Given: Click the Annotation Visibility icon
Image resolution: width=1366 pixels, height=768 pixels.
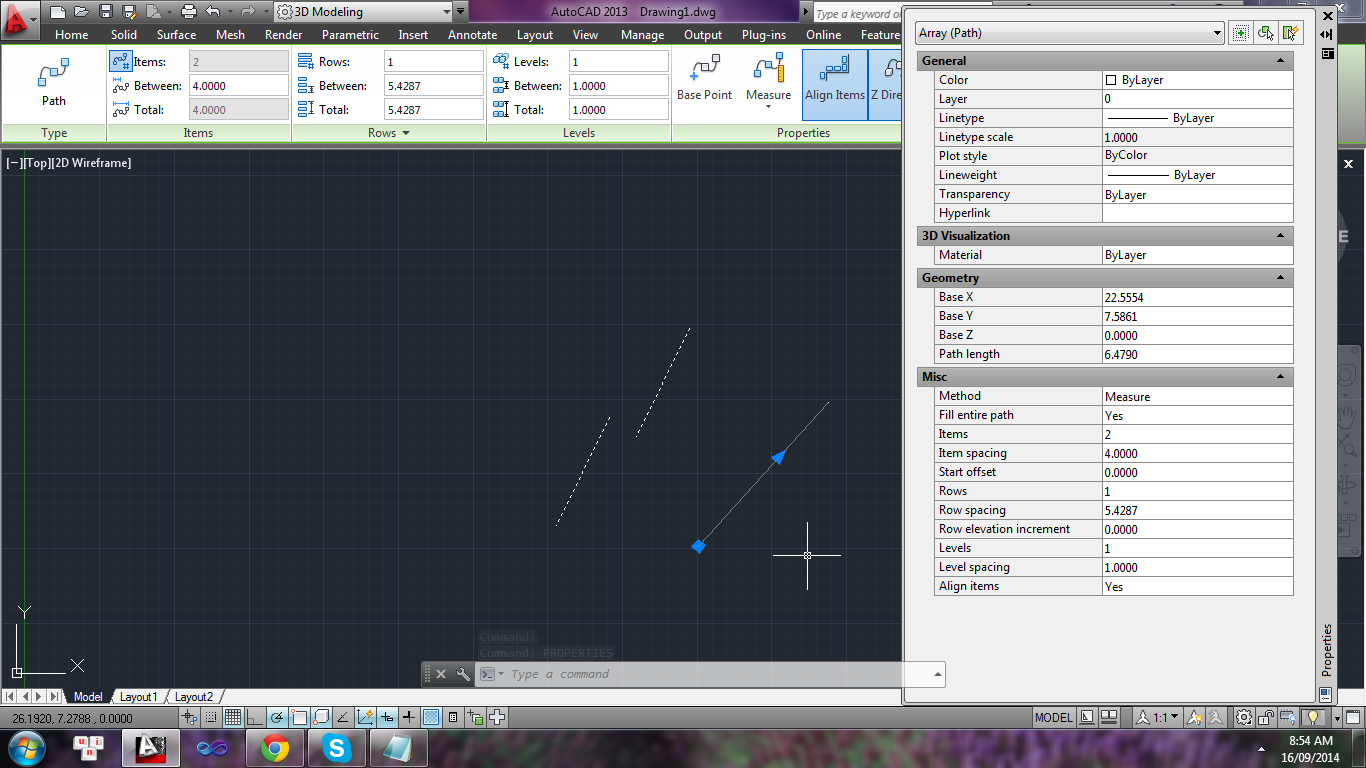Looking at the screenshot, I should pos(1194,717).
